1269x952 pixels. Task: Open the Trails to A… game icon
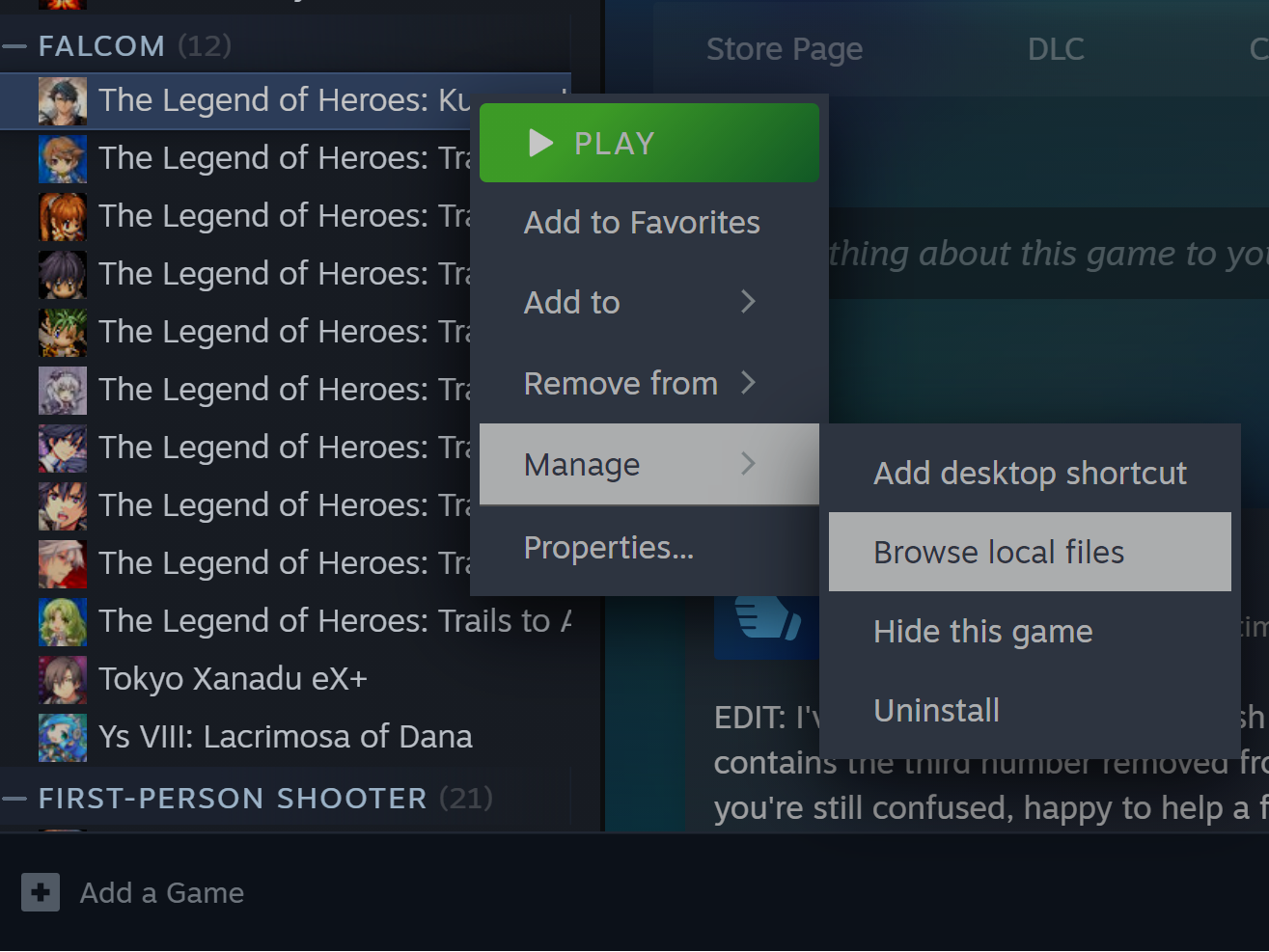tap(63, 622)
